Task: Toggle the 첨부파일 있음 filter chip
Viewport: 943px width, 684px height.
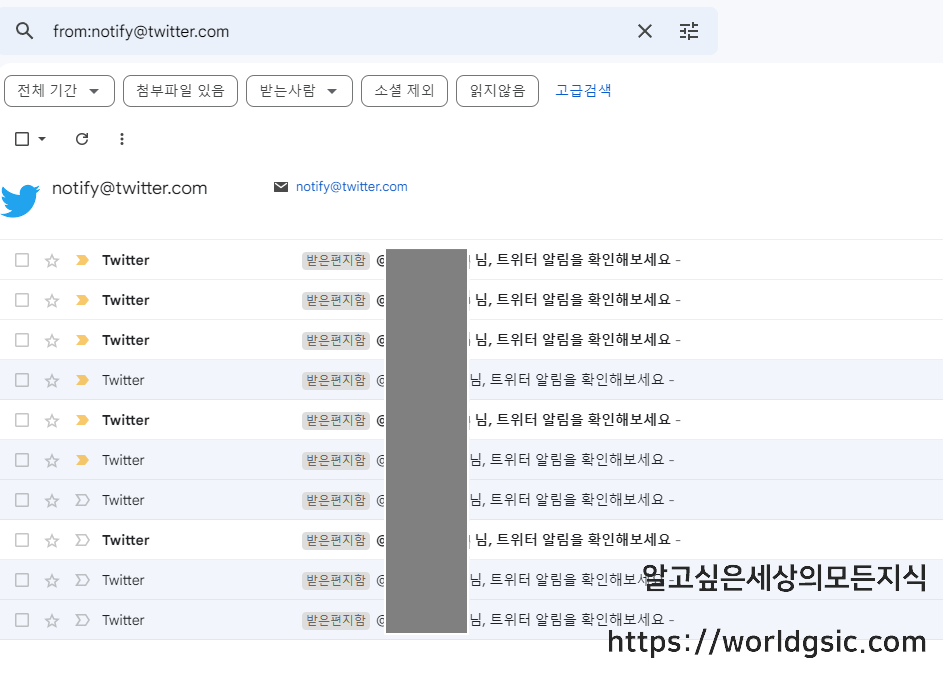Action: (x=180, y=91)
